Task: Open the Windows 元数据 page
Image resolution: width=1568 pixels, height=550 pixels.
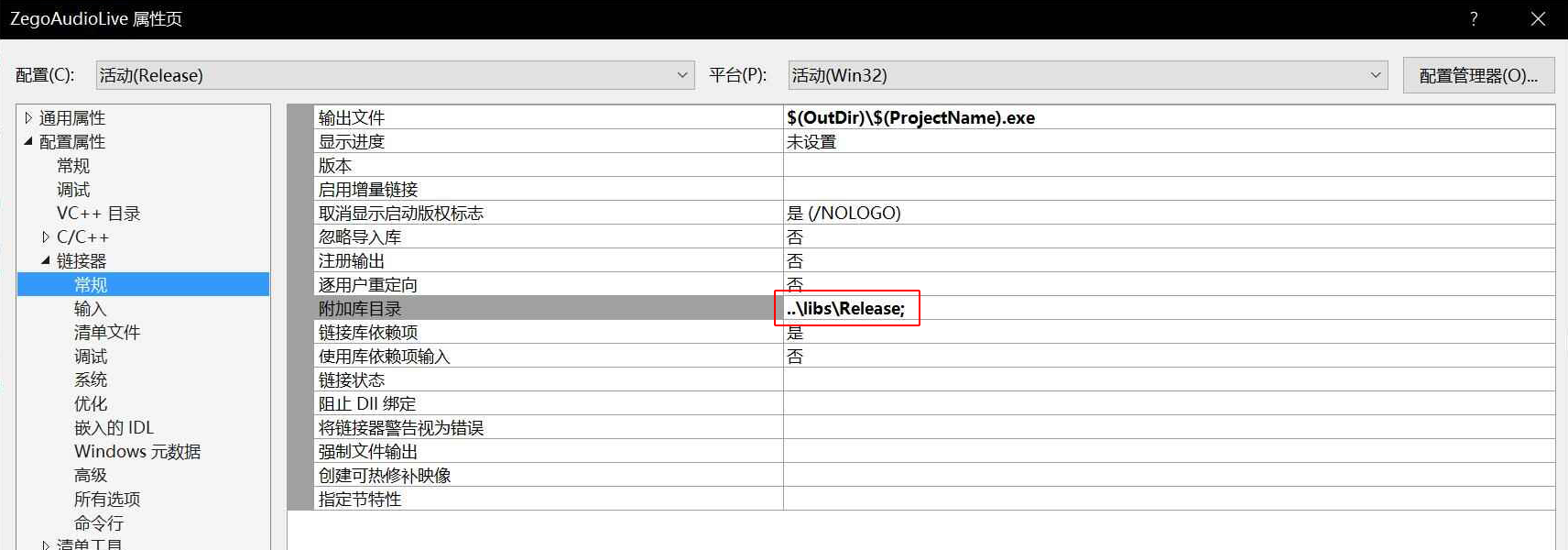Action: [x=137, y=452]
